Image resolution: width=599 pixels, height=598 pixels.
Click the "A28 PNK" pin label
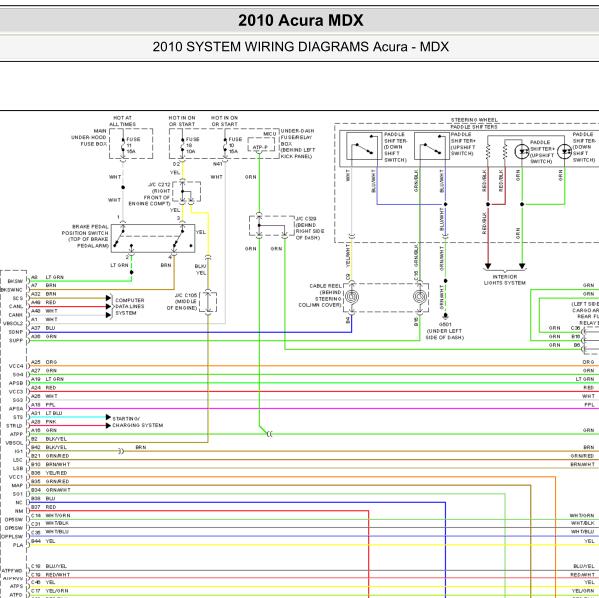(44, 421)
